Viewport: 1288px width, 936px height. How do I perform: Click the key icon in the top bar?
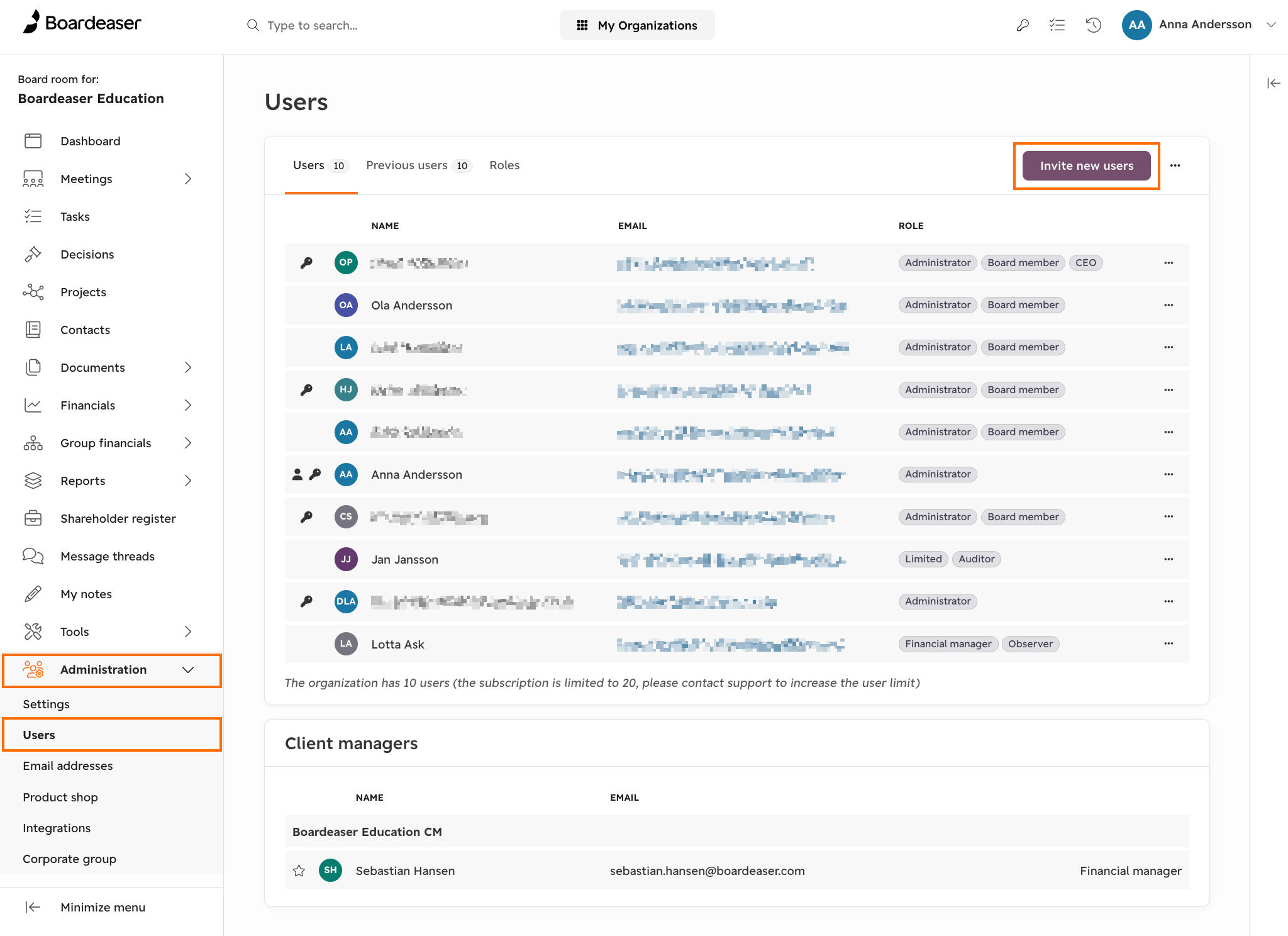[x=1023, y=25]
